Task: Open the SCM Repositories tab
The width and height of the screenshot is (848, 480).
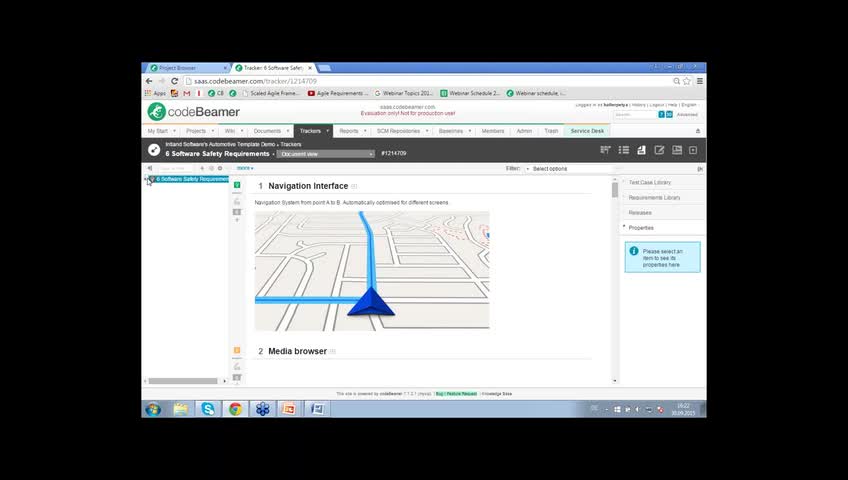Action: click(398, 131)
